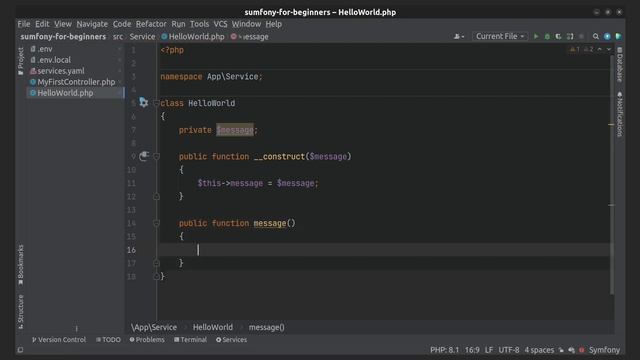Click message() in bottom breadcrumb
Viewport: 640px width, 360px height.
click(267, 327)
